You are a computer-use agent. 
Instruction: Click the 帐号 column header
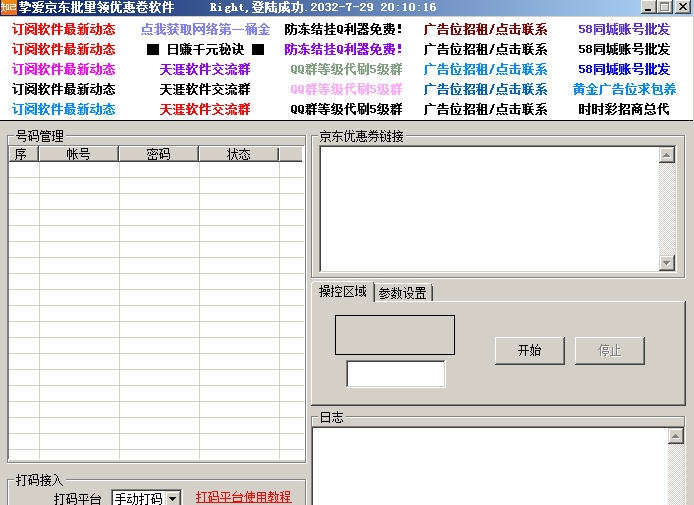pyautogui.click(x=79, y=154)
